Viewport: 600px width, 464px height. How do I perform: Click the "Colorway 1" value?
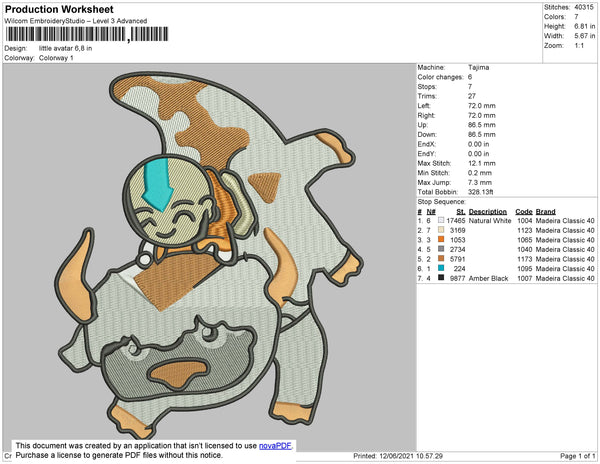coord(56,58)
